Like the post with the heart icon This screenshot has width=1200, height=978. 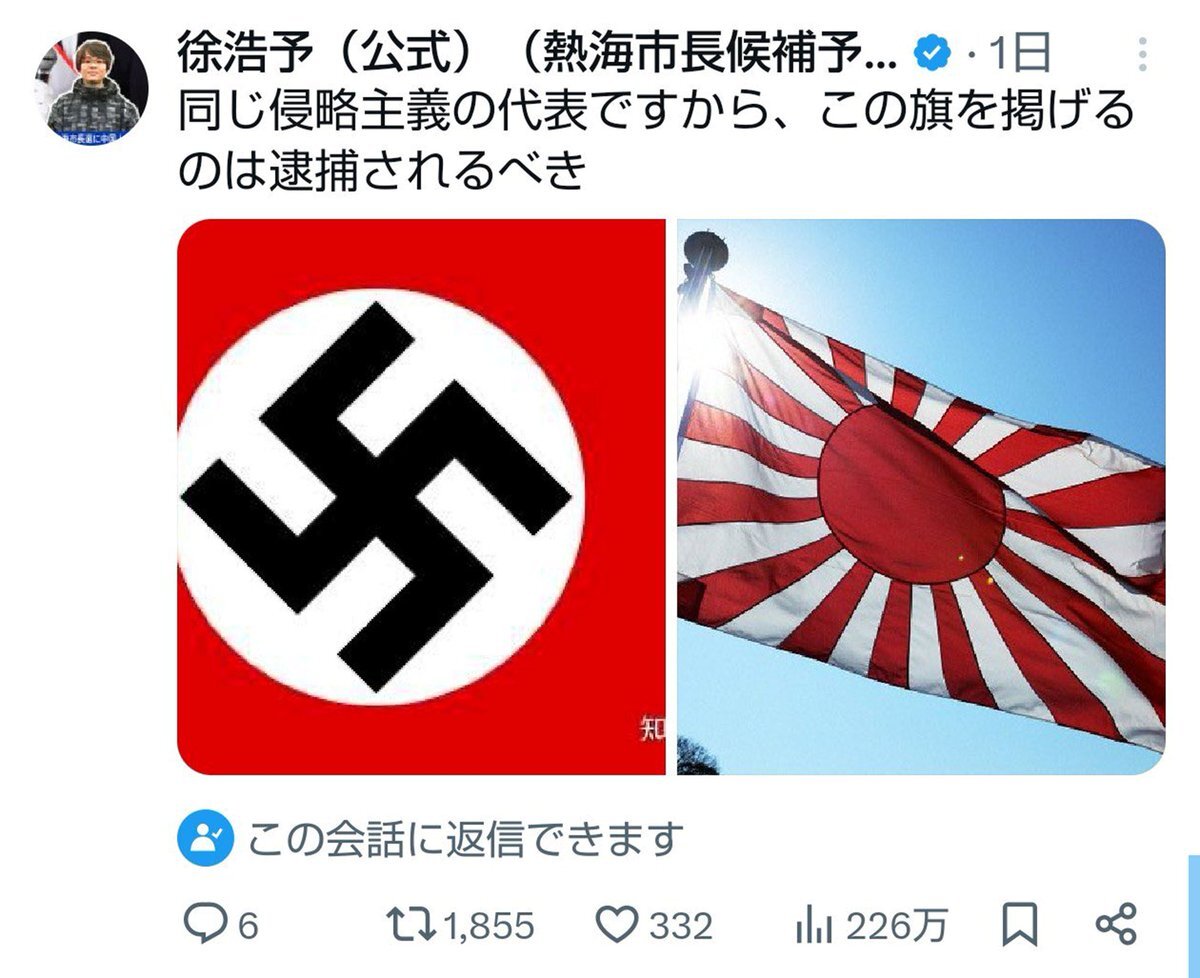click(x=621, y=925)
